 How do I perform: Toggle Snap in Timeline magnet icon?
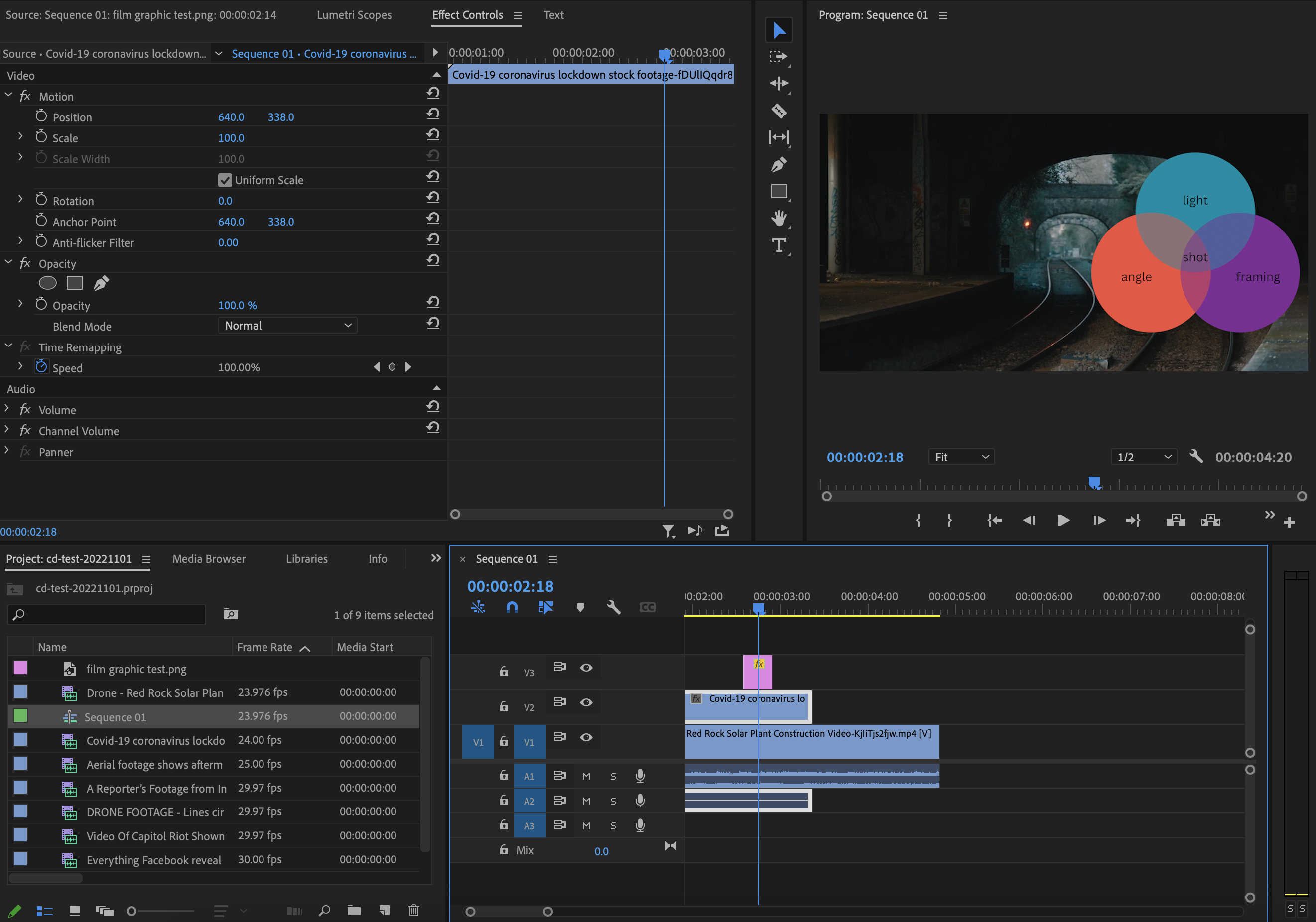(x=512, y=607)
